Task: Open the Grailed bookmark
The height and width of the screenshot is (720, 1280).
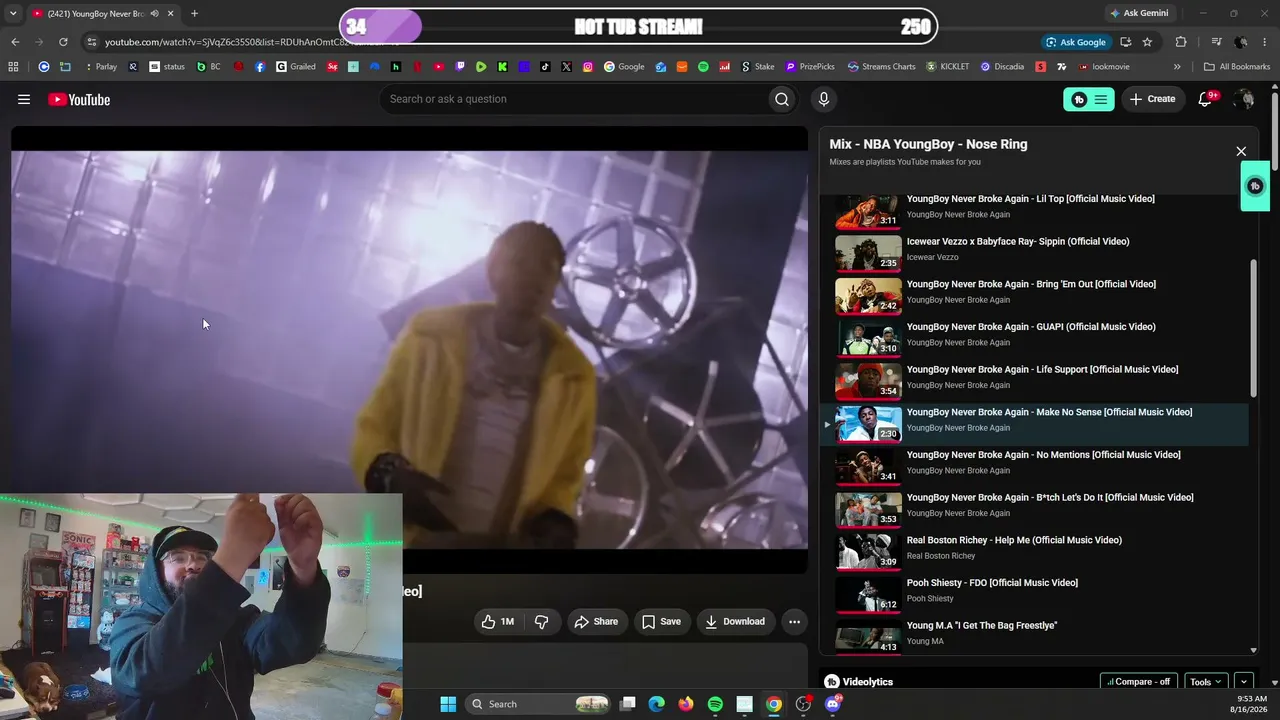Action: tap(296, 67)
